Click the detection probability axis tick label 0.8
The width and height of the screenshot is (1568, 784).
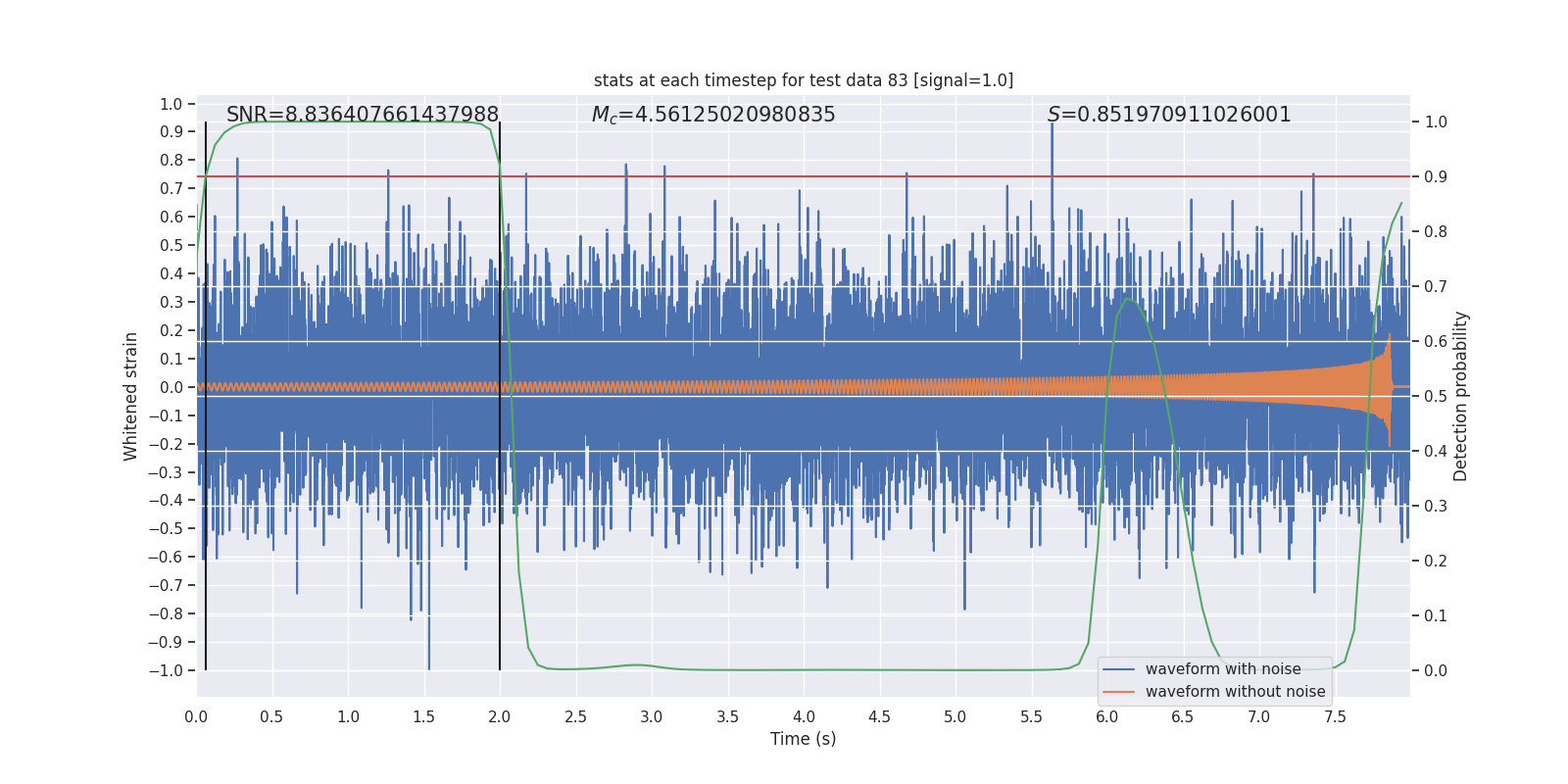click(x=1436, y=231)
